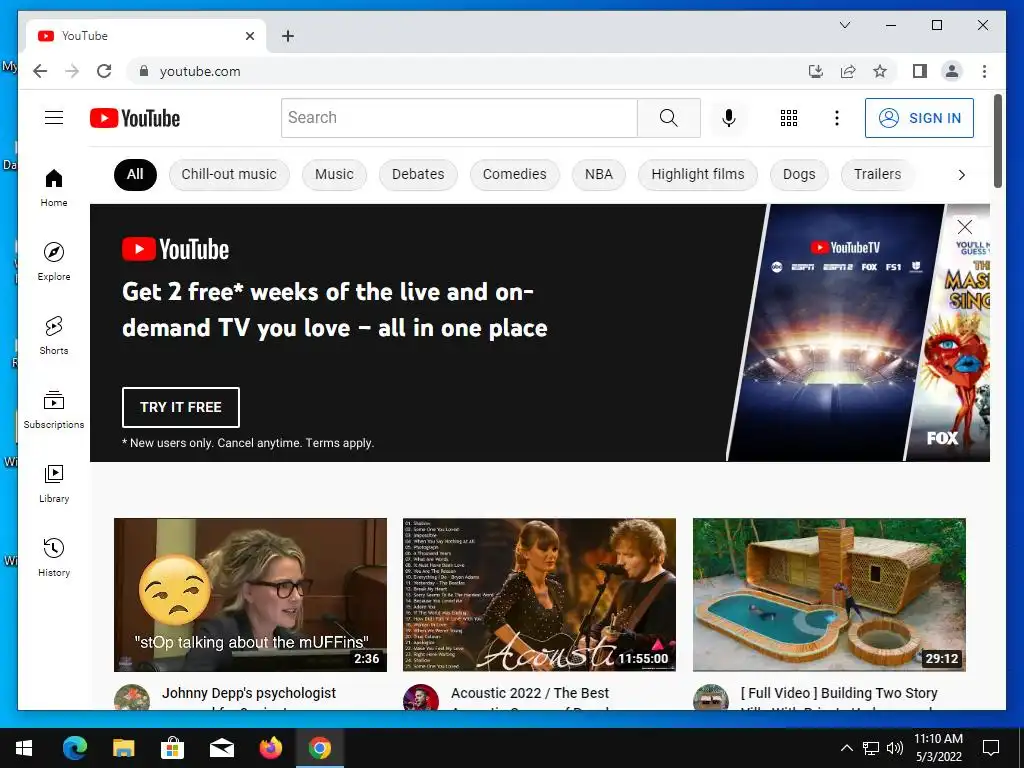Open the YouTube apps grid
The height and width of the screenshot is (768, 1024).
click(789, 118)
